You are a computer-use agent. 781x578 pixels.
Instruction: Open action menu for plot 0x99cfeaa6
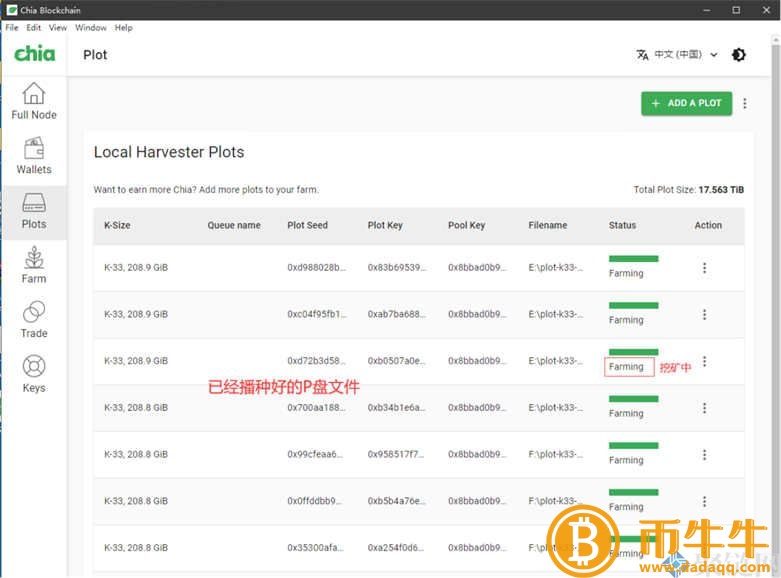click(x=704, y=454)
